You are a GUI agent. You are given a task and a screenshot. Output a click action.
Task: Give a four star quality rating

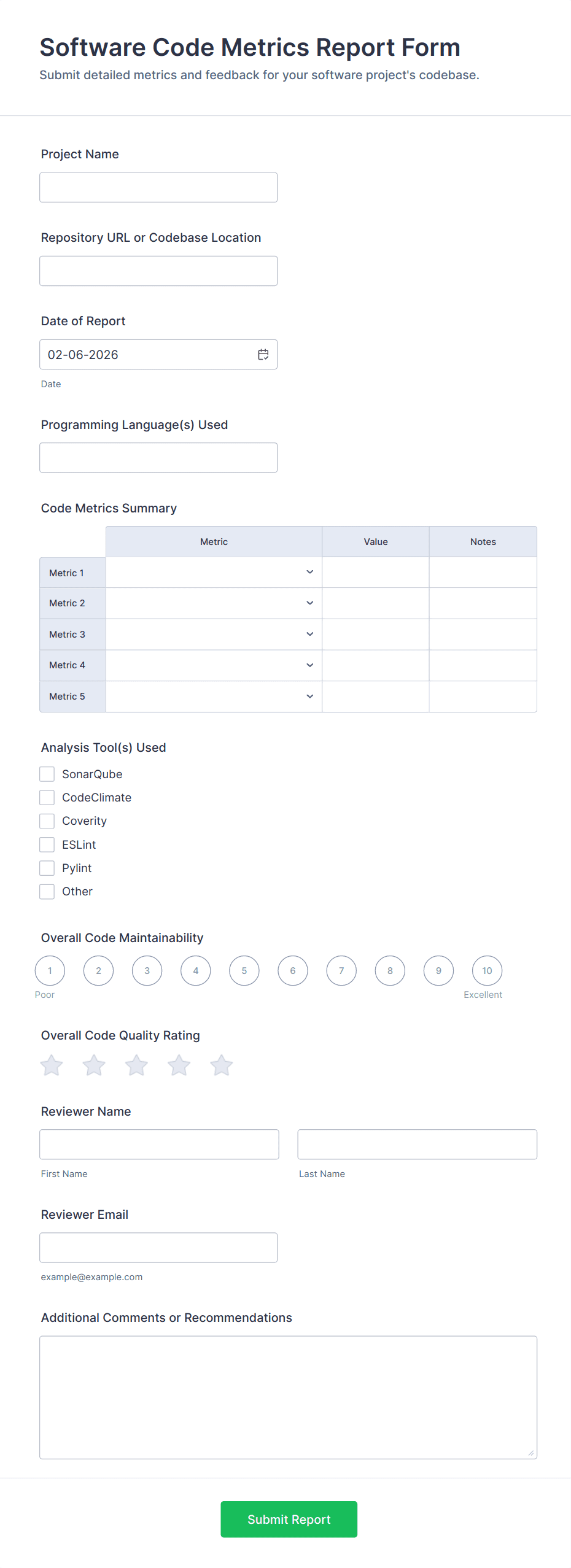tap(179, 1065)
